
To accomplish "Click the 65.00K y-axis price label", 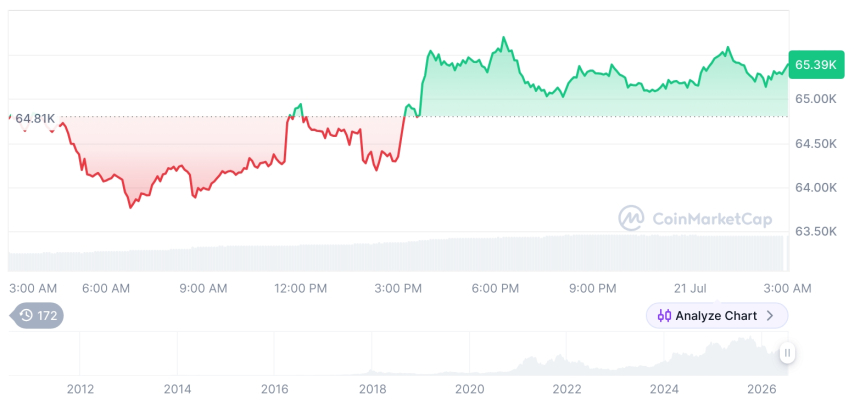I will click(x=816, y=99).
